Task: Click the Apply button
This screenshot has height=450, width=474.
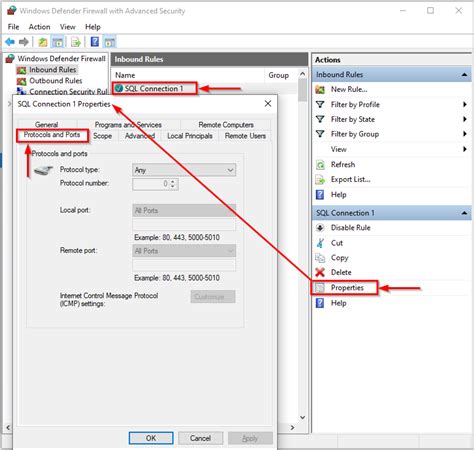Action: pos(250,438)
